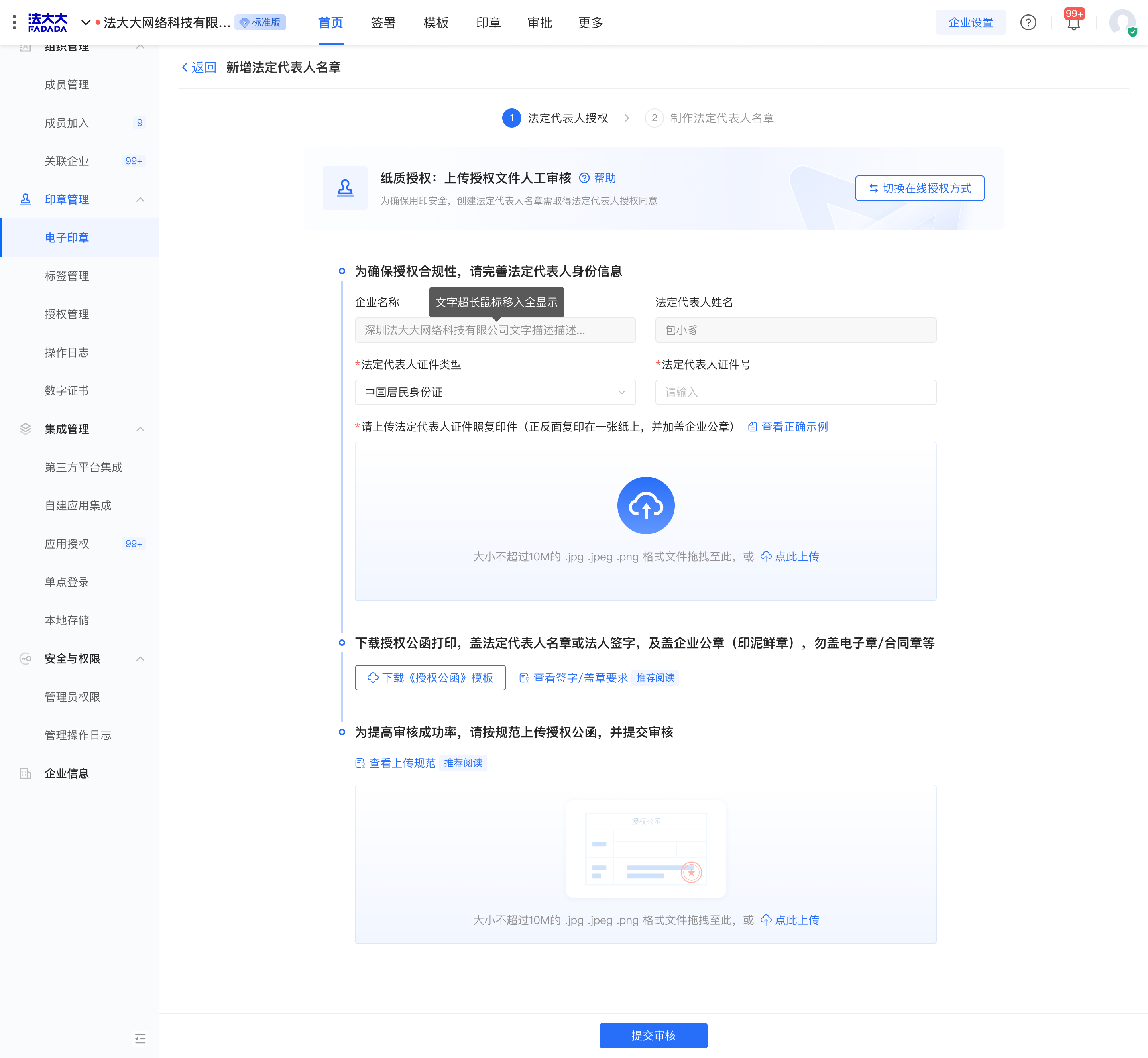Click 点此上传 in the ID copy area
Image resolution: width=1148 pixels, height=1058 pixels.
coord(790,557)
